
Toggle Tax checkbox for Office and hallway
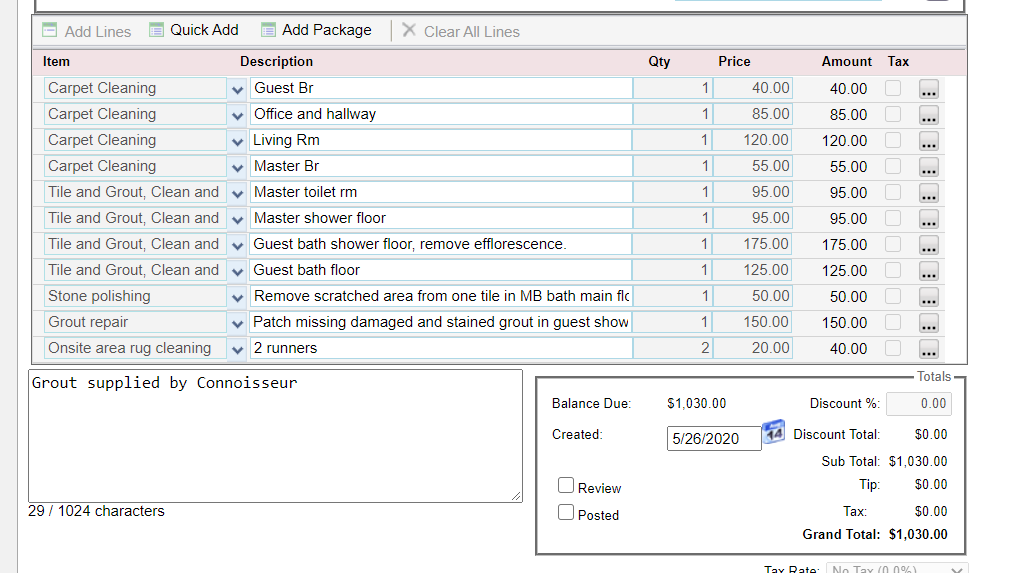pos(893,114)
